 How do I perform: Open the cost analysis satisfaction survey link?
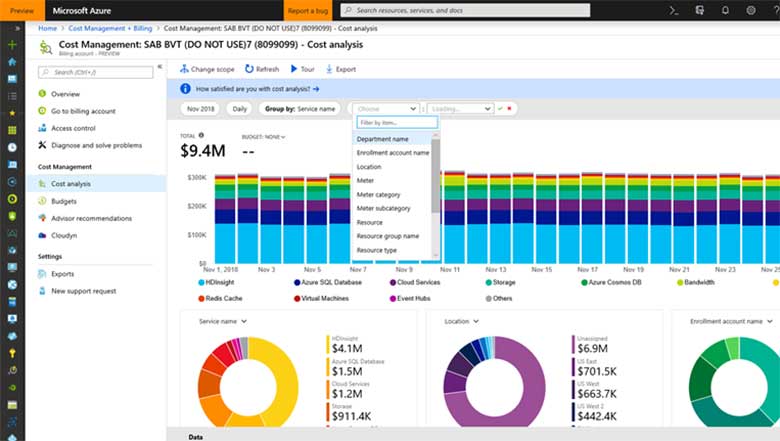coord(257,89)
